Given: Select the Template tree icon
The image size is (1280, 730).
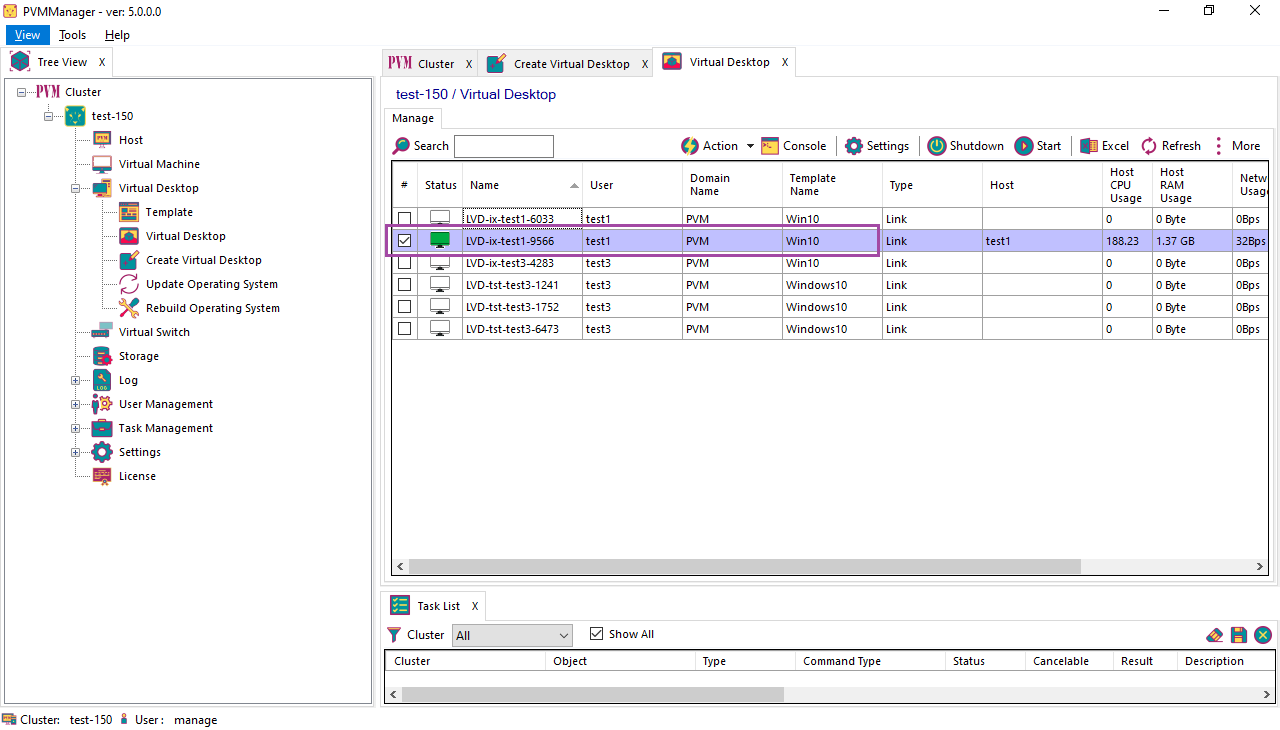Looking at the screenshot, I should [129, 212].
